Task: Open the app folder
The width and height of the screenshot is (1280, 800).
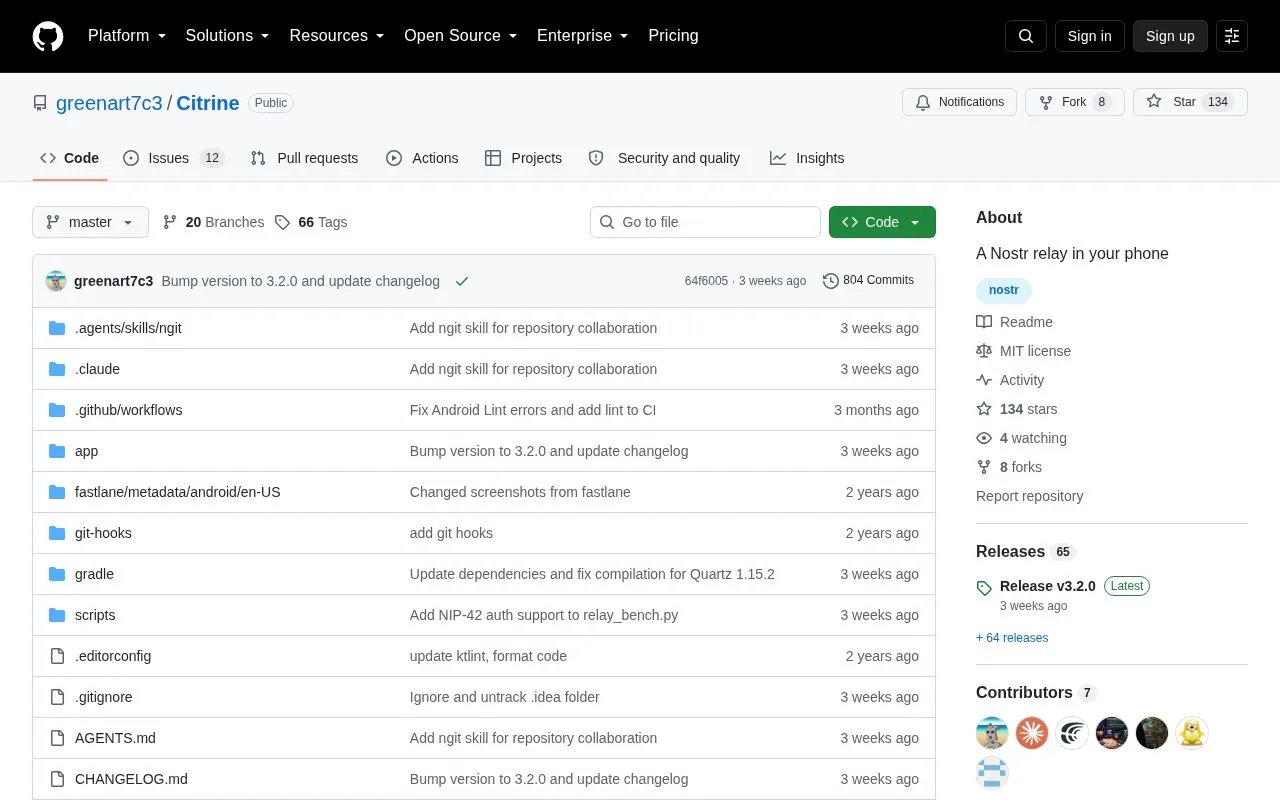Action: coord(86,451)
